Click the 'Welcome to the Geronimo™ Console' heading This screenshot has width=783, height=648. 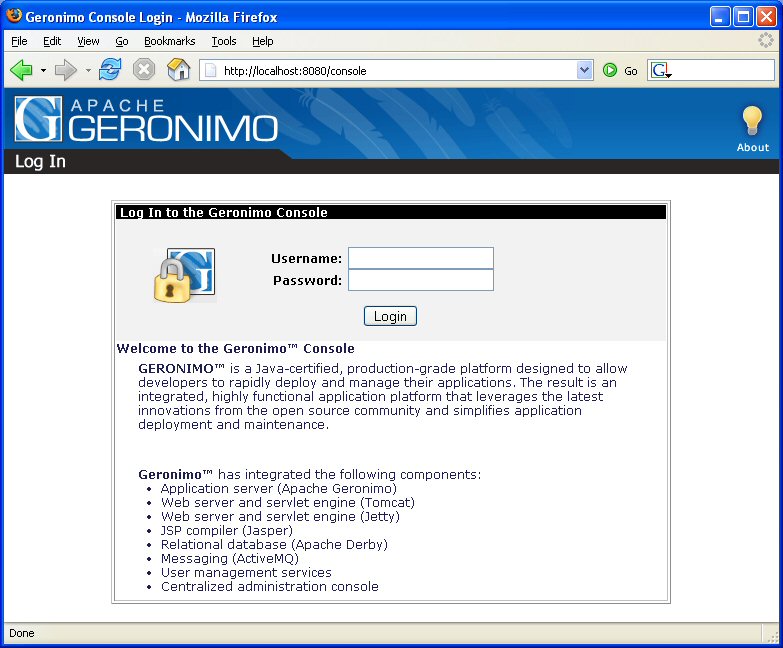point(235,348)
